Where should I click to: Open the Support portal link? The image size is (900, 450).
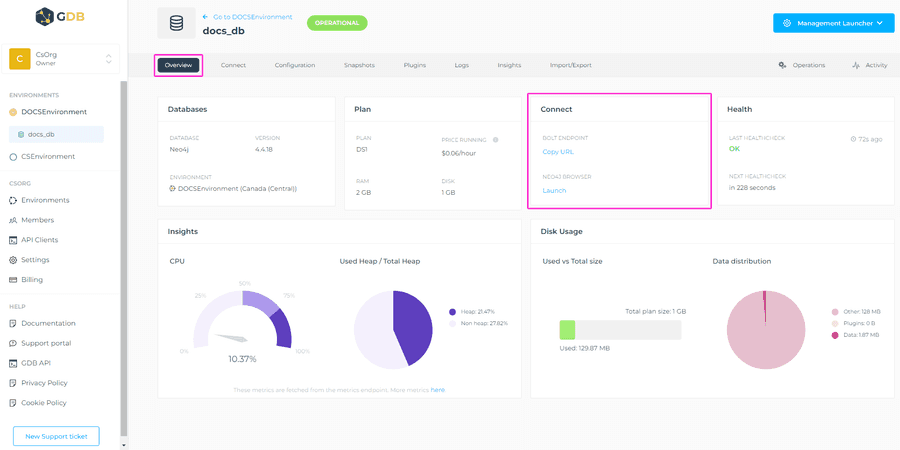46,344
